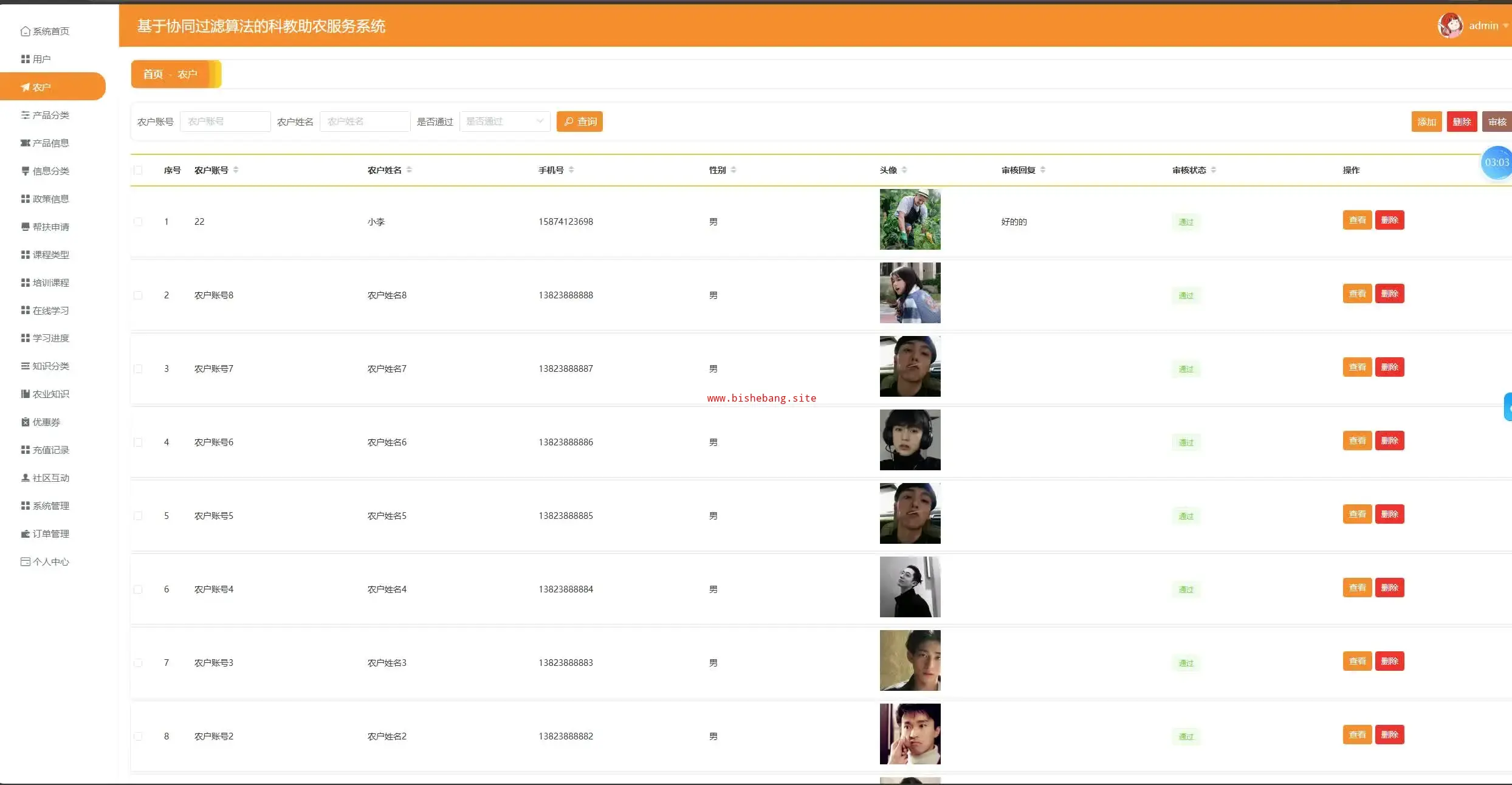Image resolution: width=1512 pixels, height=785 pixels.
Task: Click the 农户账号 search input field
Action: click(225, 122)
